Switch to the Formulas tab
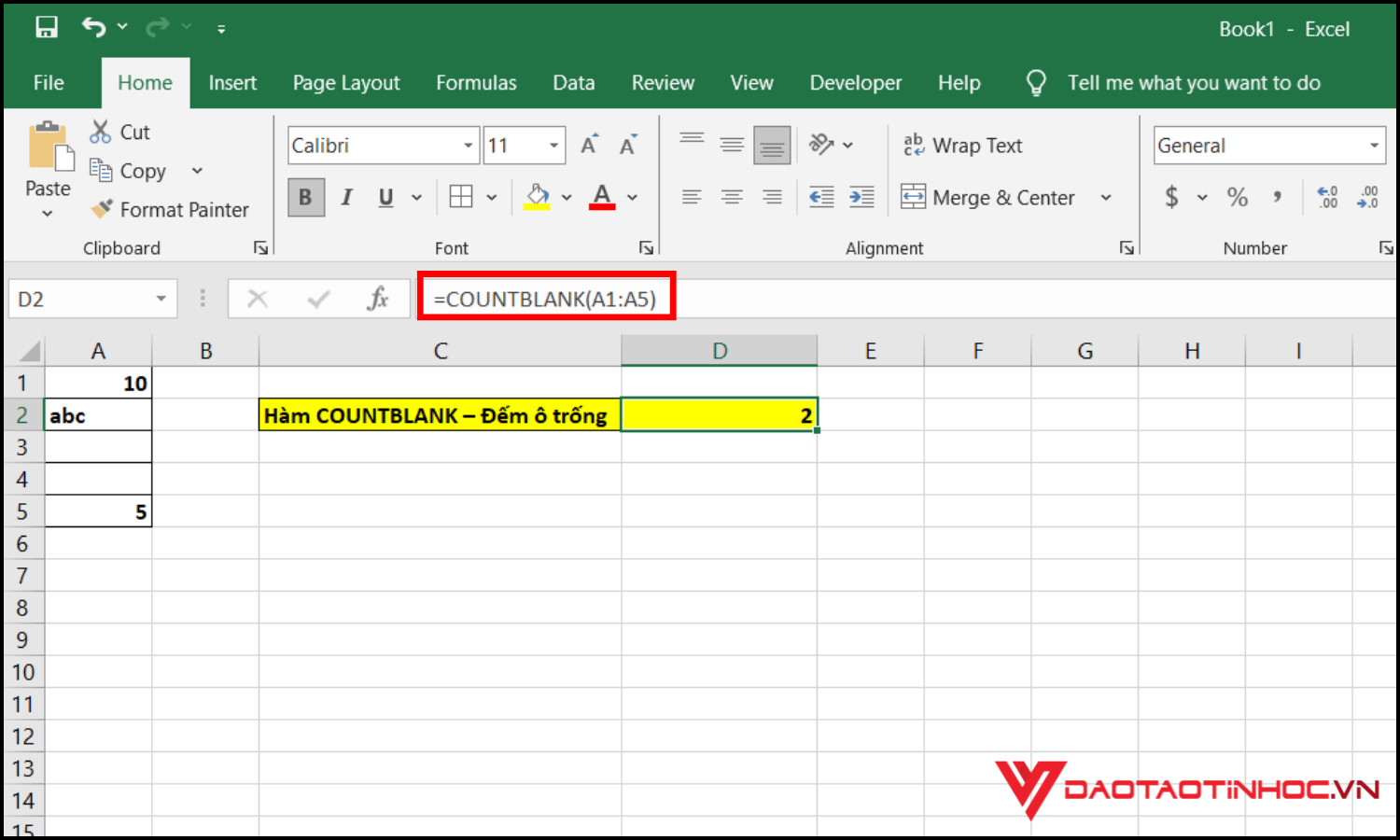The image size is (1400, 840). tap(476, 83)
